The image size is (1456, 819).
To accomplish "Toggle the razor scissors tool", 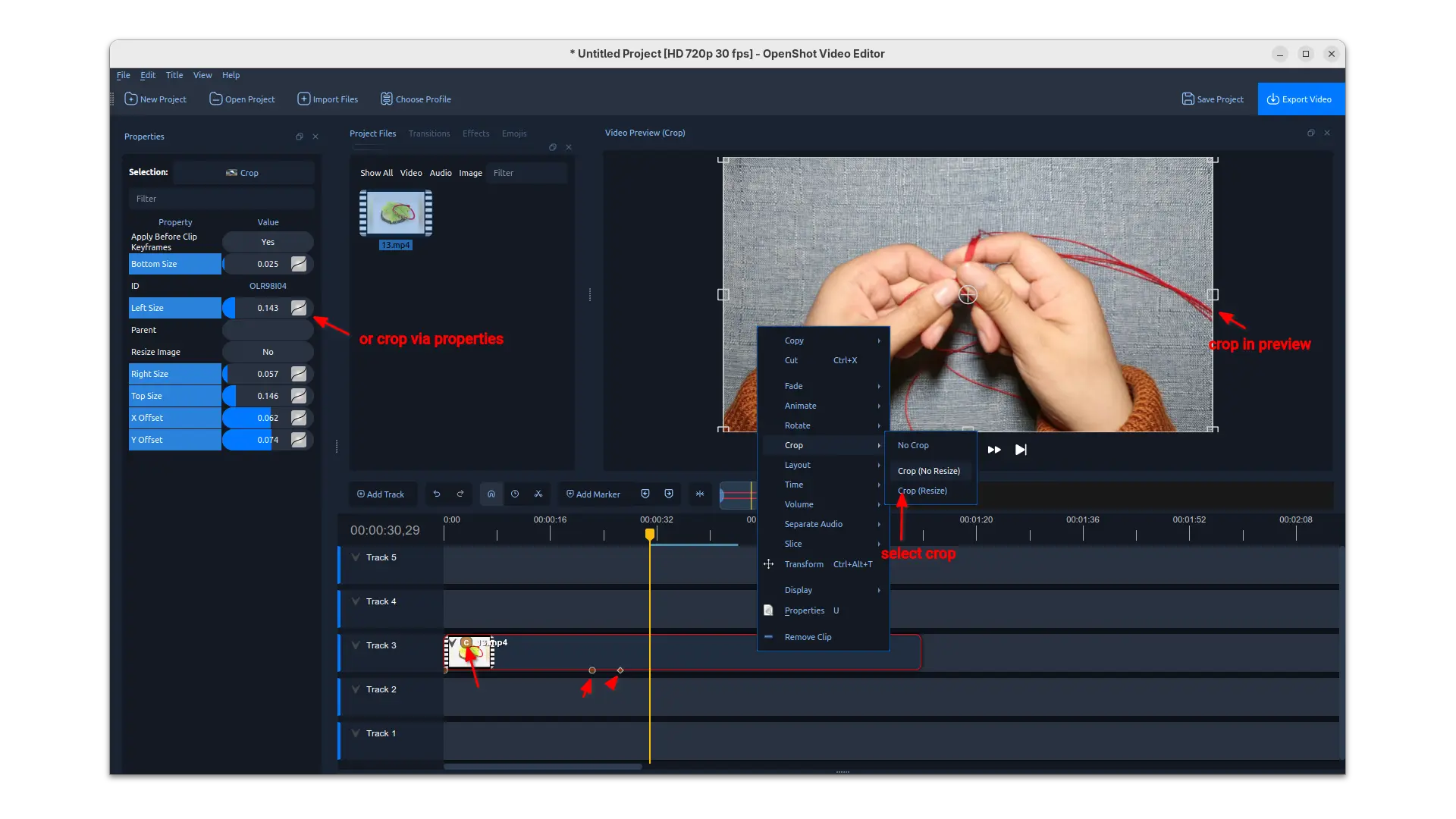I will (538, 494).
